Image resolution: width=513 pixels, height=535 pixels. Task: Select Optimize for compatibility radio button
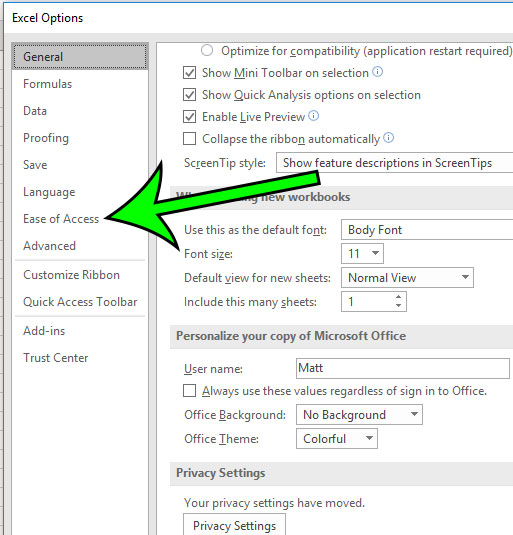point(207,50)
